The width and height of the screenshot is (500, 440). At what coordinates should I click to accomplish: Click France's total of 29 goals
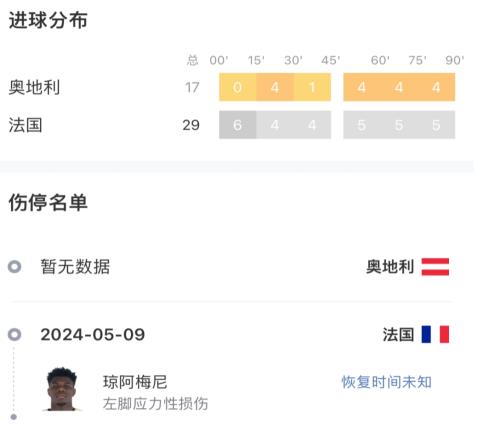191,125
